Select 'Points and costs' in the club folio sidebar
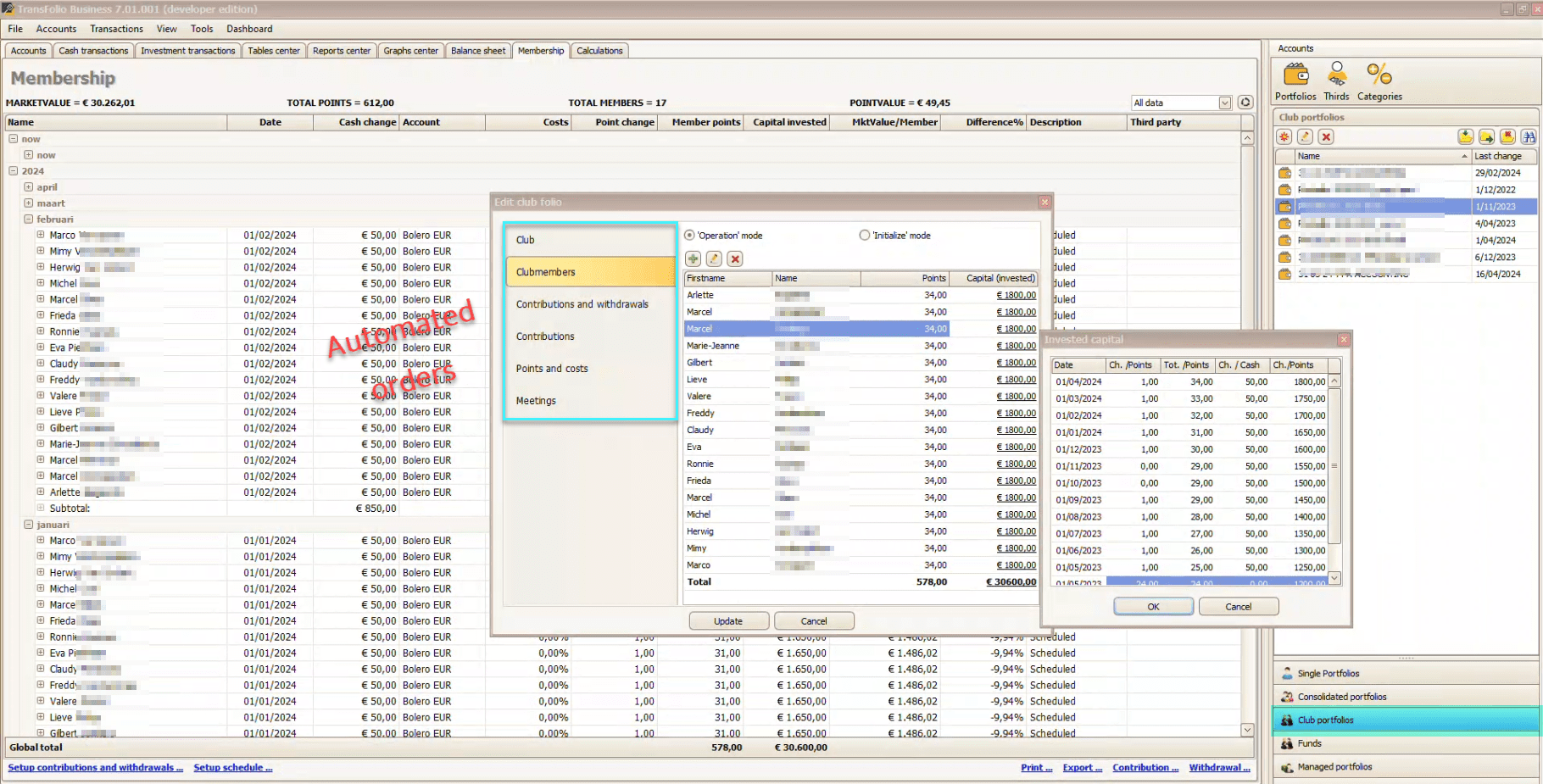 click(x=552, y=369)
